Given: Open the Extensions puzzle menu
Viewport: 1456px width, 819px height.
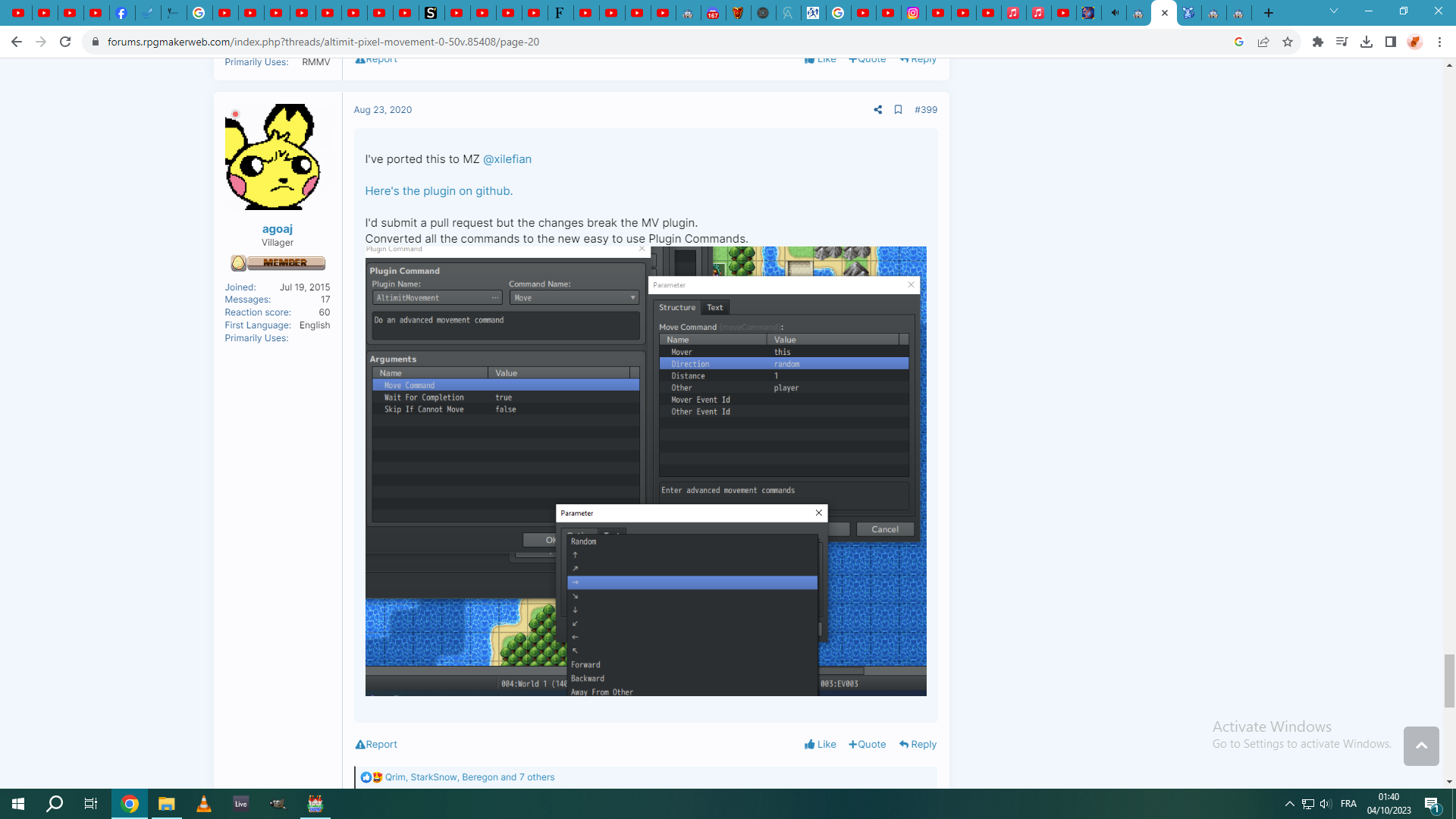Looking at the screenshot, I should (1318, 42).
